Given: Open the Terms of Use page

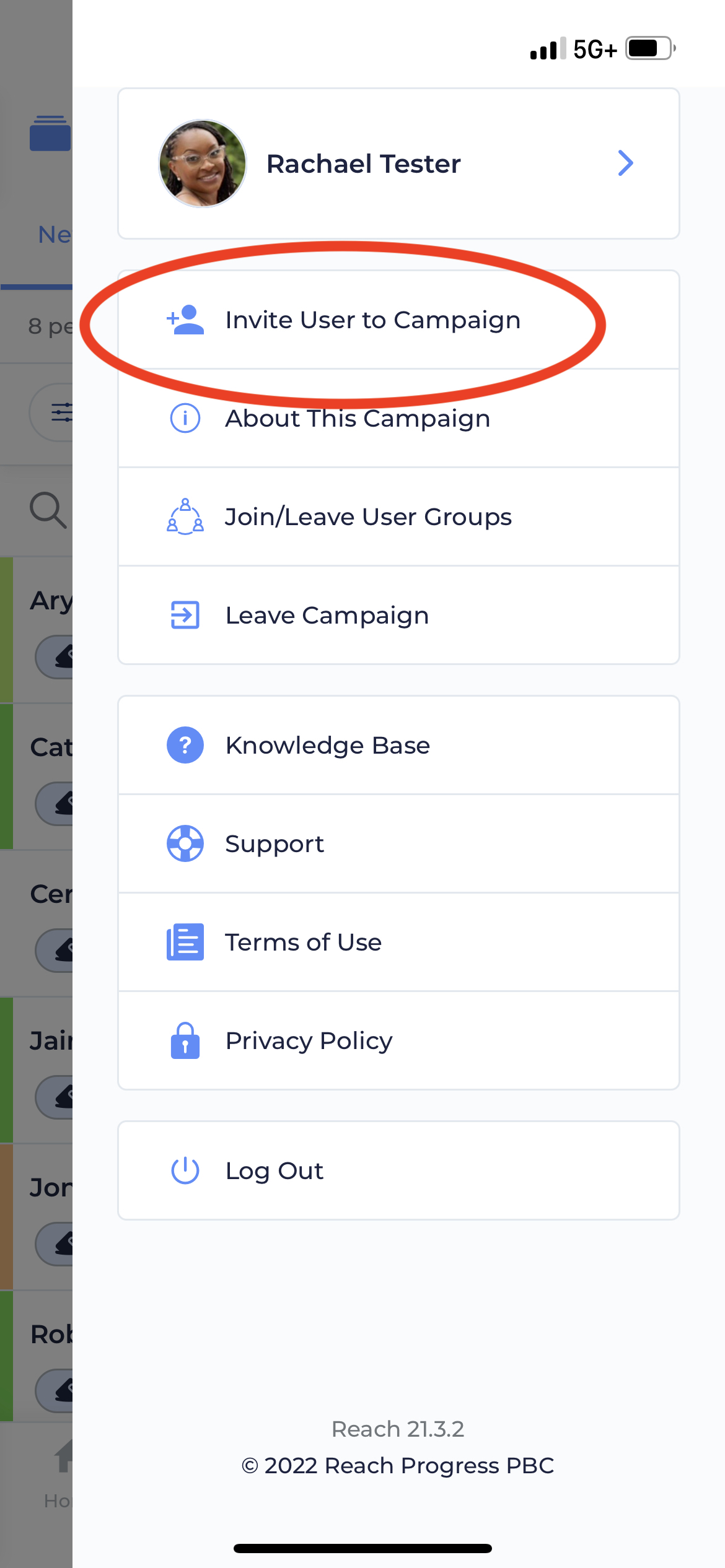Looking at the screenshot, I should (x=303, y=941).
